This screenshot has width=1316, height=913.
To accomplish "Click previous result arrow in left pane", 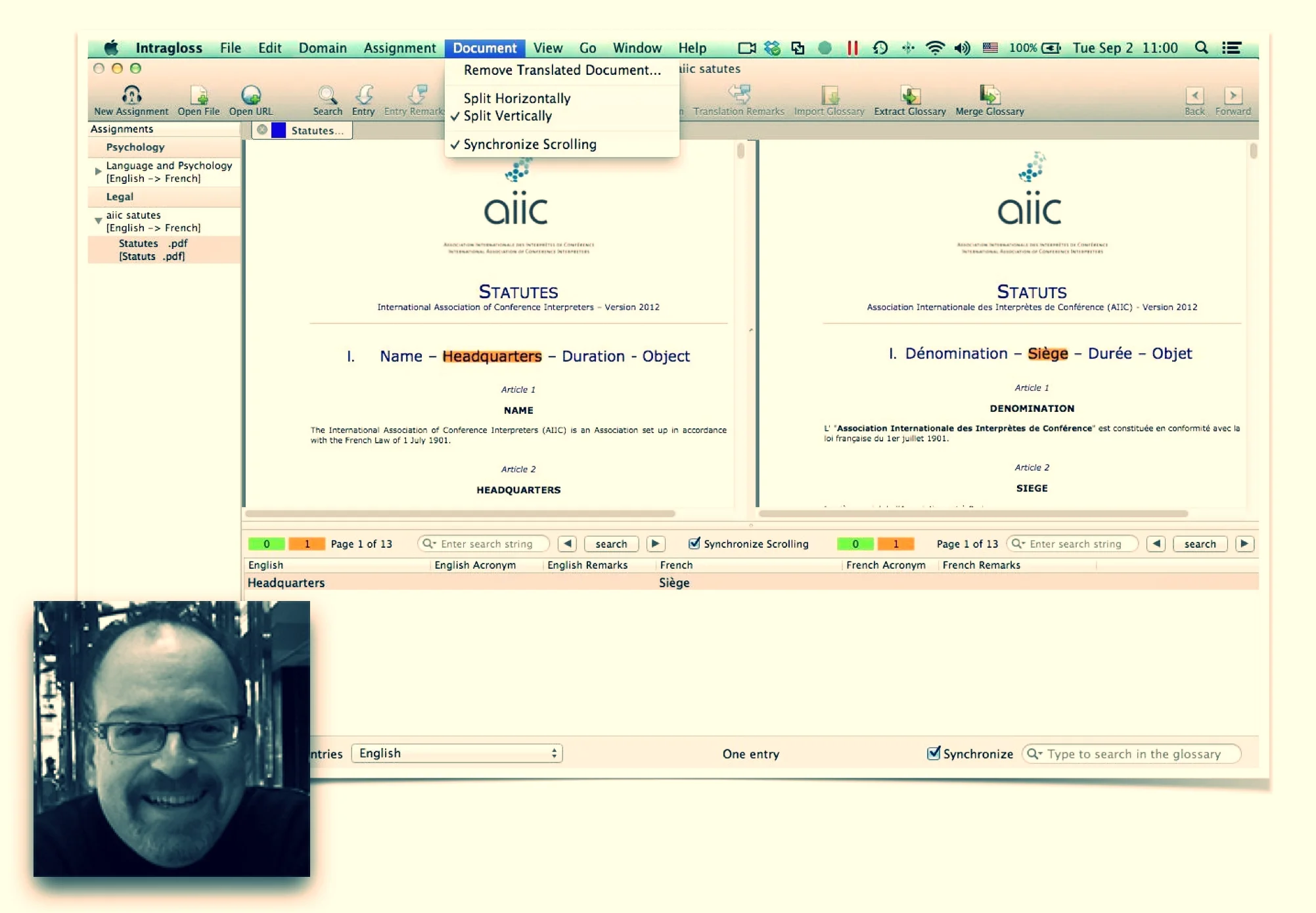I will [x=567, y=544].
